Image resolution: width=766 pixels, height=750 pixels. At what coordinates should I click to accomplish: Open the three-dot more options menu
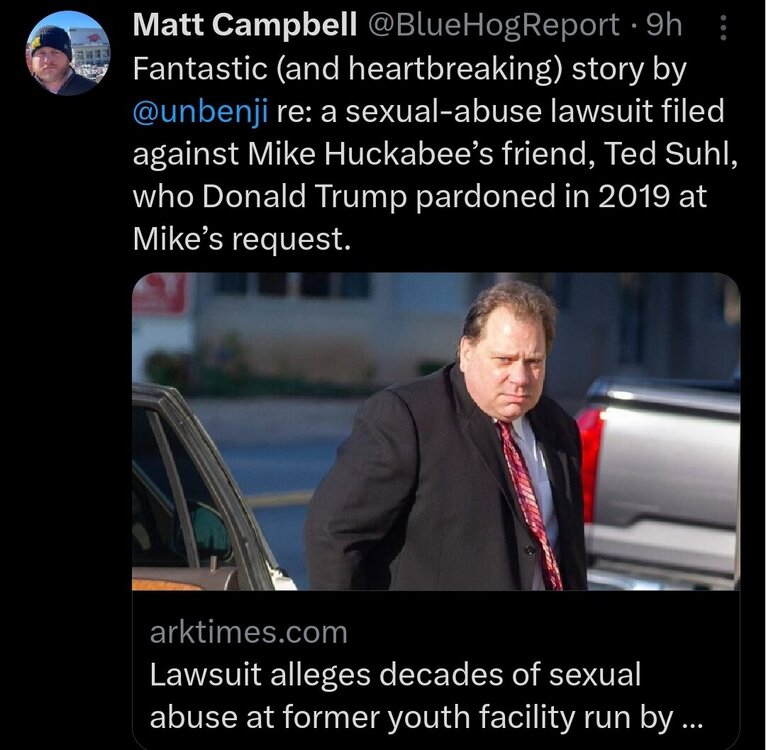(x=723, y=29)
